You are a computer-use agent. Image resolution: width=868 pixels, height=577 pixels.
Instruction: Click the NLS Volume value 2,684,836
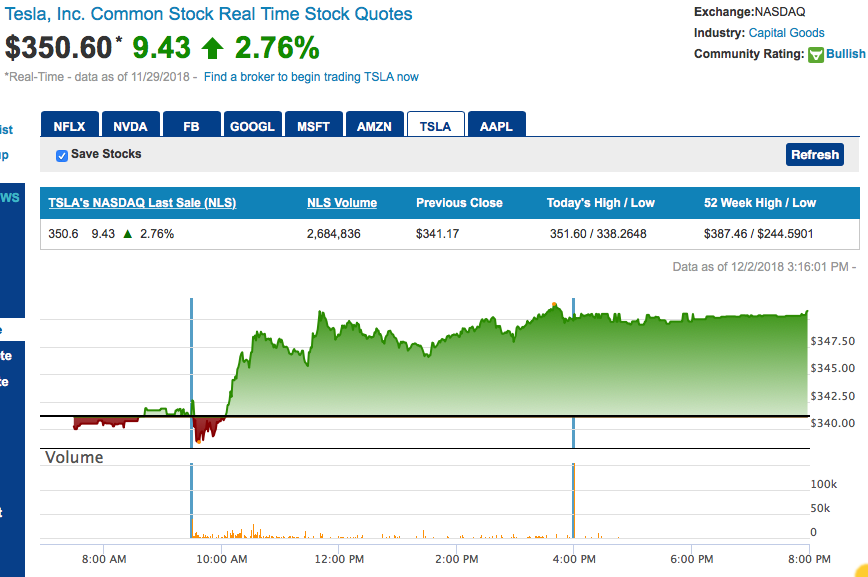[x=334, y=234]
